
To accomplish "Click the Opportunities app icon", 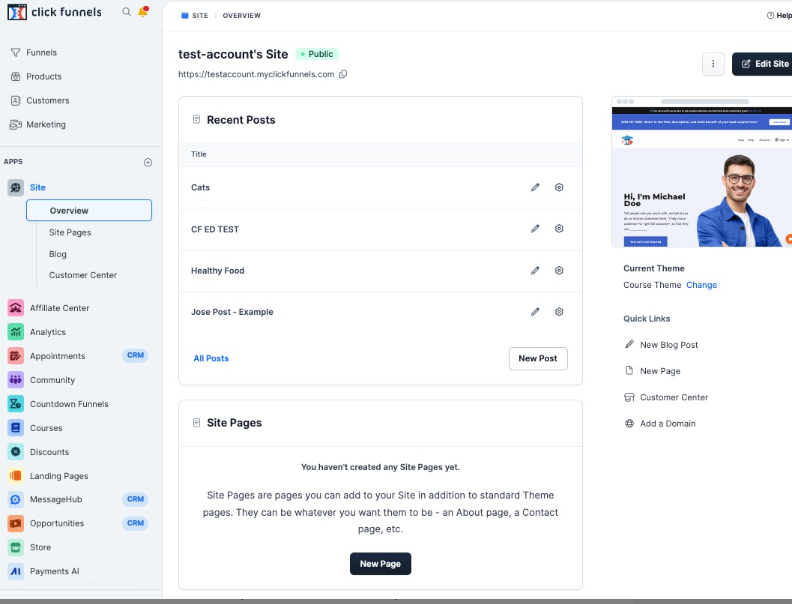I will (x=16, y=523).
